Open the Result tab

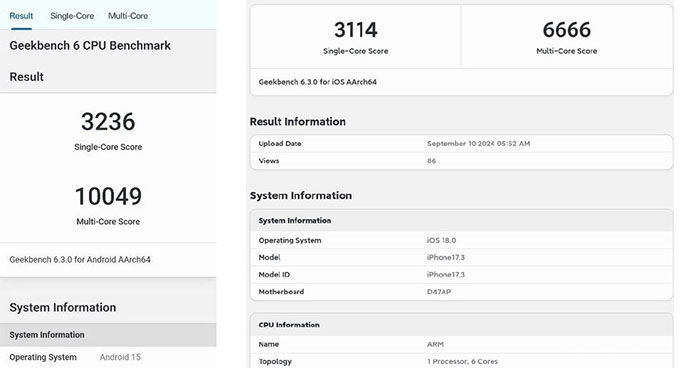tap(21, 16)
